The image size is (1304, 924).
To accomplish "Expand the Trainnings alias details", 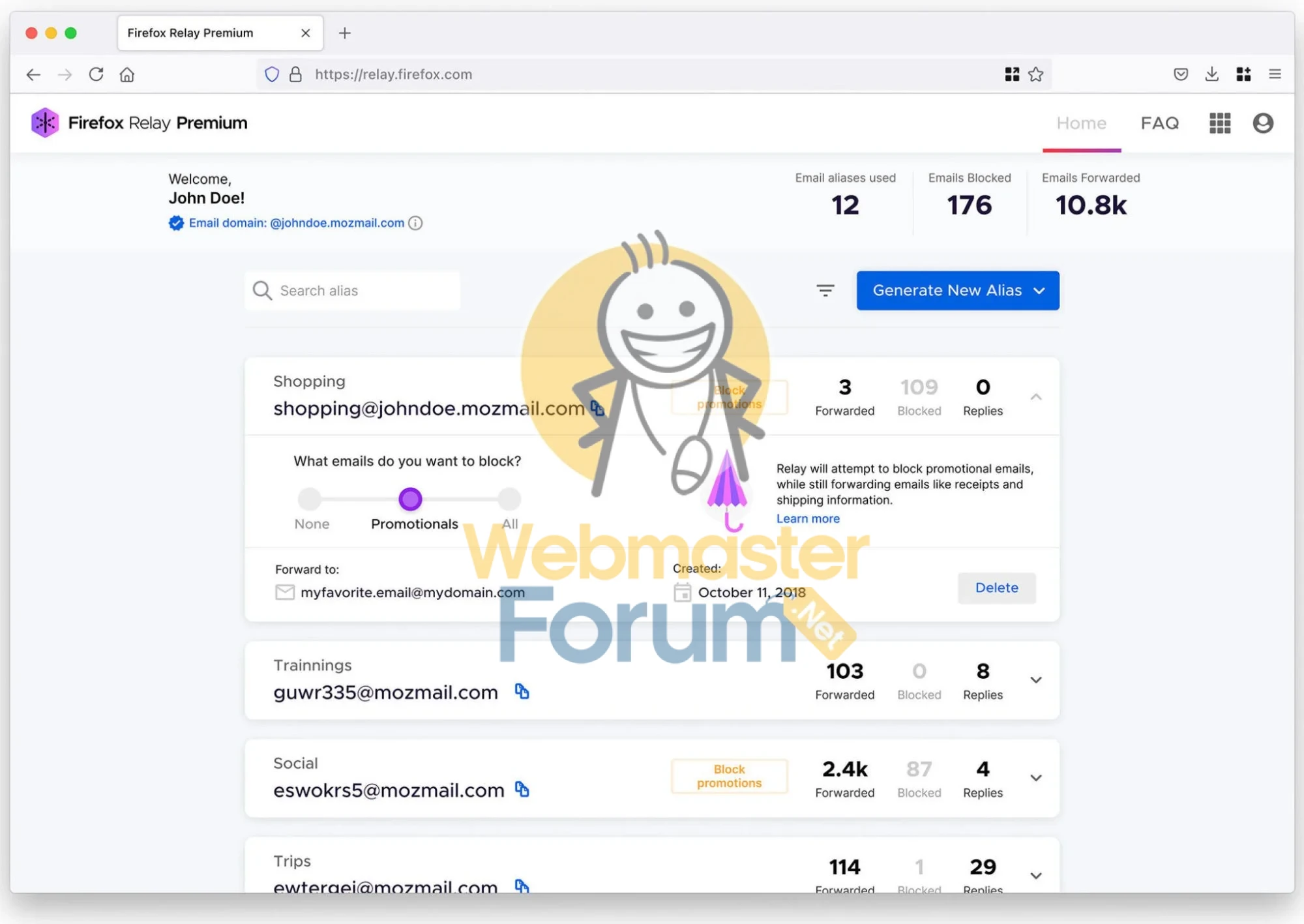I will 1035,679.
